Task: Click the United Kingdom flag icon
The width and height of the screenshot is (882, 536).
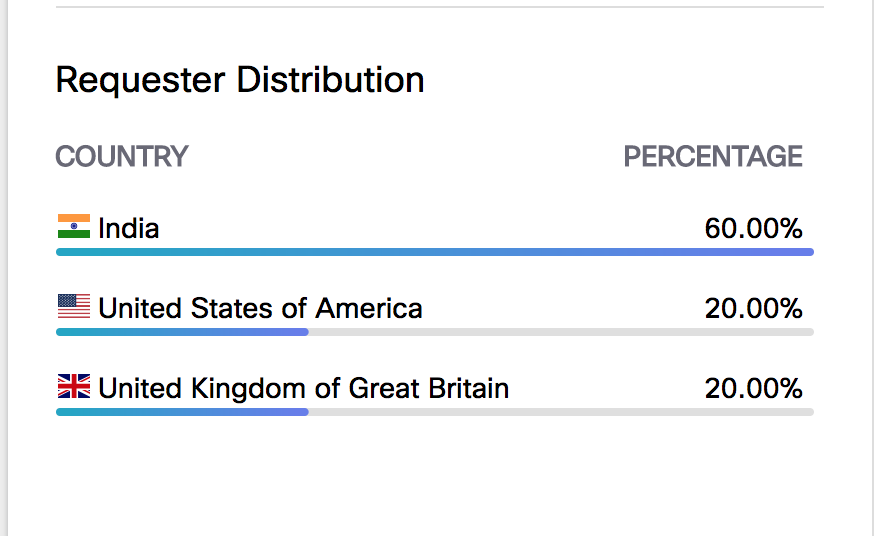Action: tap(74, 387)
